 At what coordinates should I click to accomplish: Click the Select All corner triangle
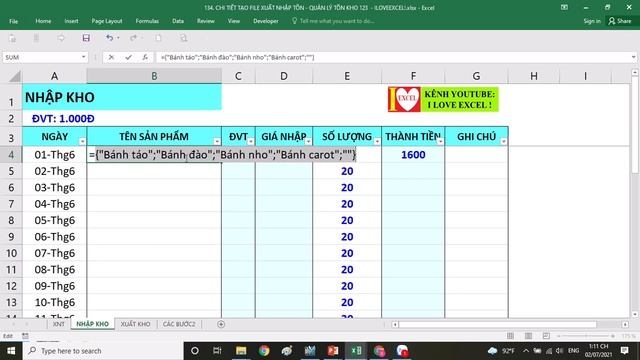tap(15, 76)
